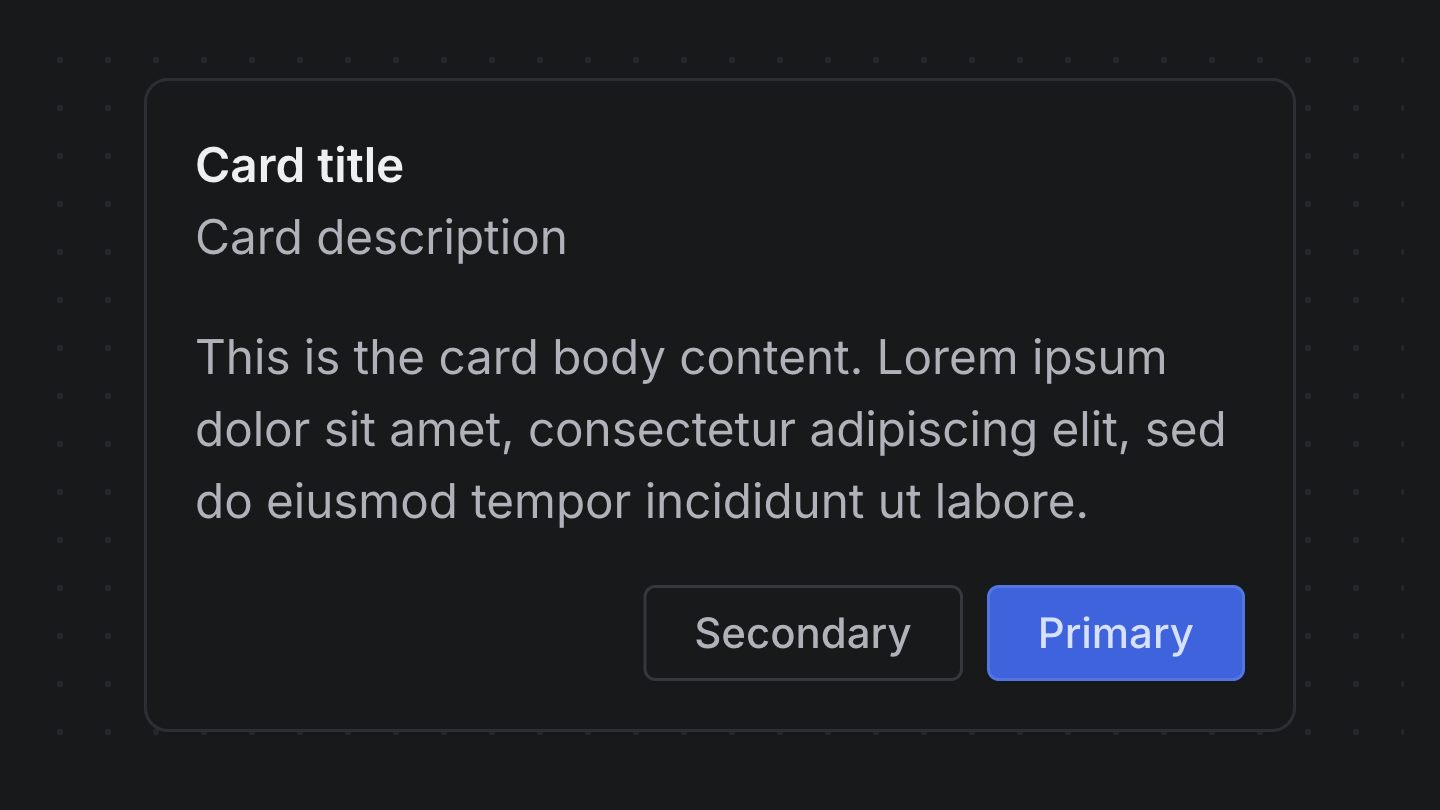The width and height of the screenshot is (1440, 810).
Task: Click the Primary button
Action: click(x=1115, y=633)
